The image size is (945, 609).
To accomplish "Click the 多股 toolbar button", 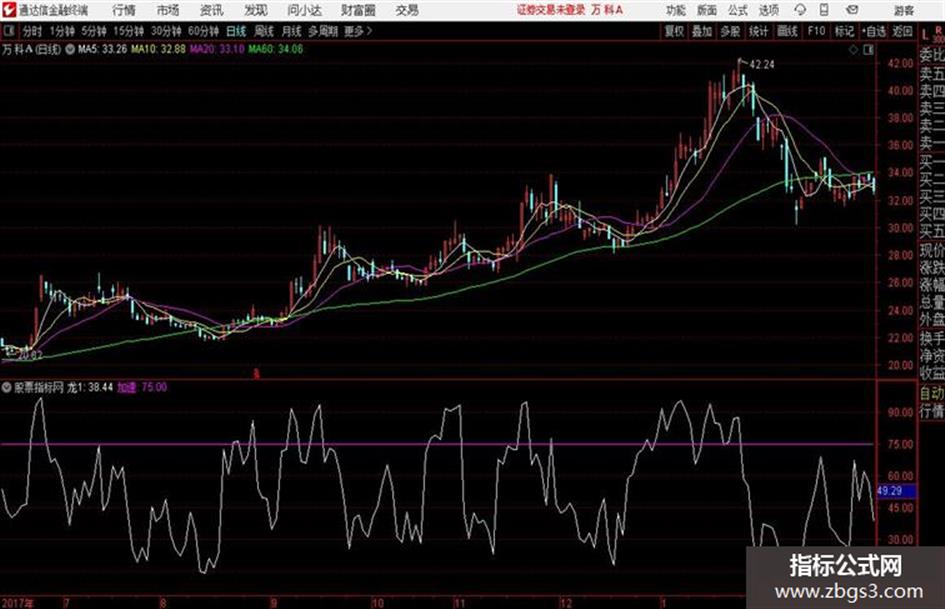I will [x=730, y=31].
